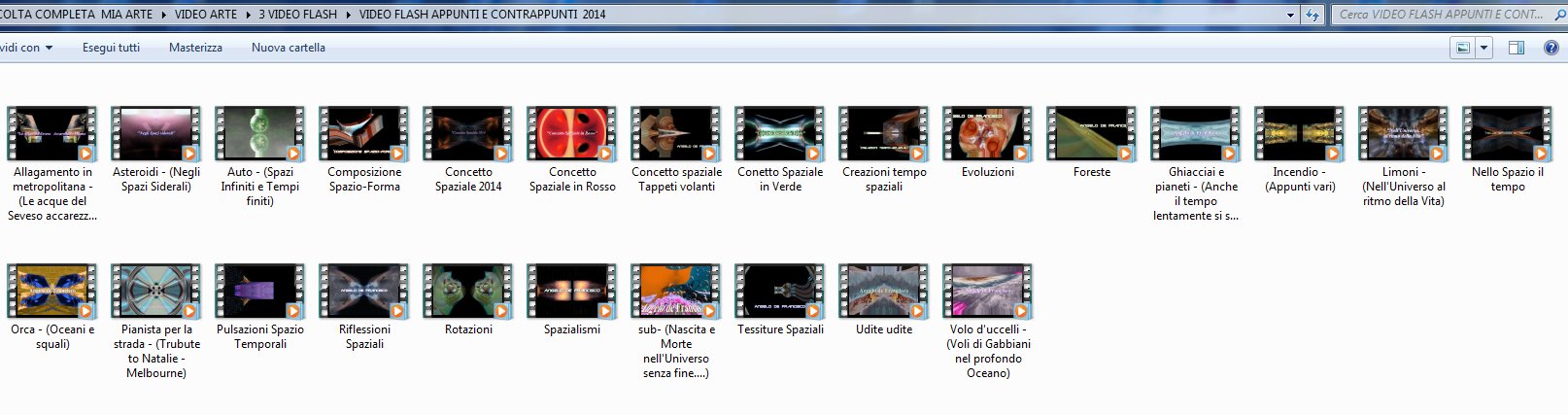Click the 'Masterizza' toolbar button

(195, 48)
